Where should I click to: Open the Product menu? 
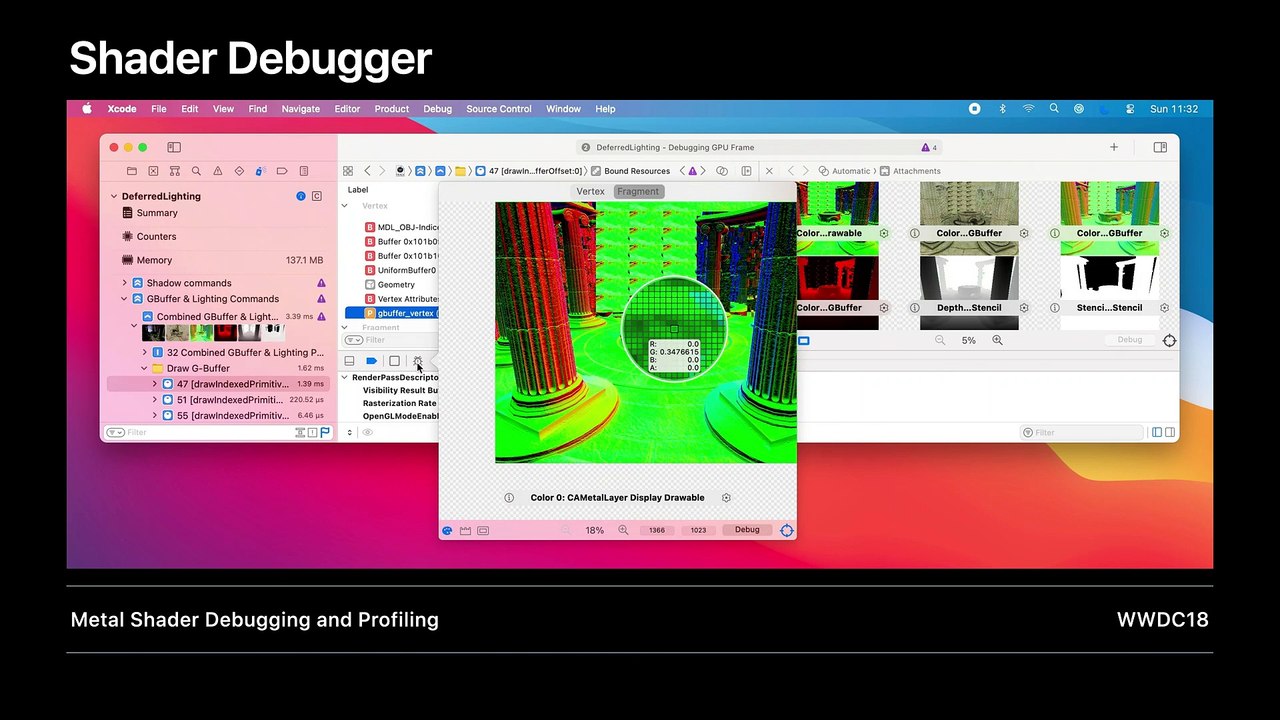point(392,109)
